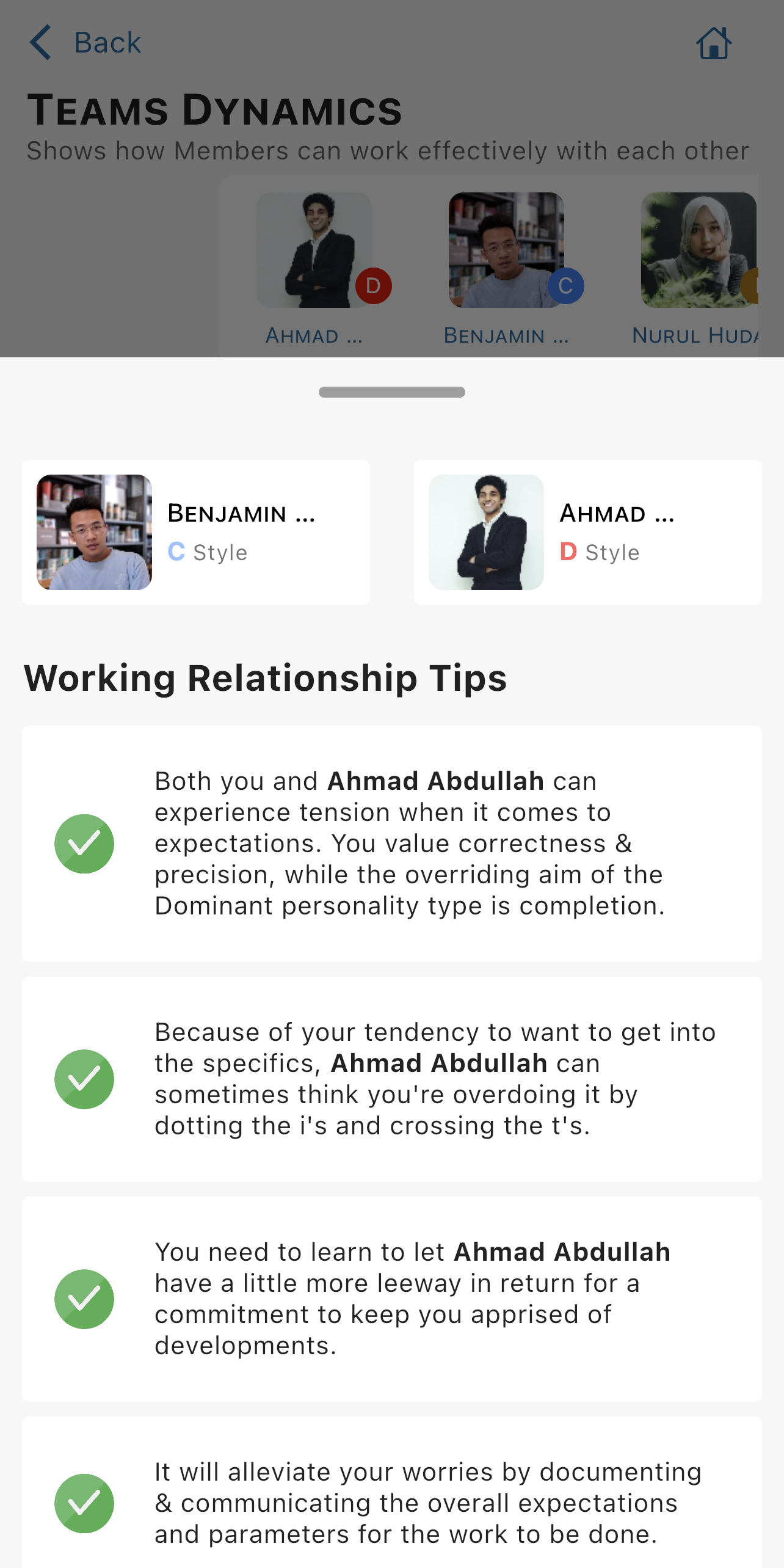This screenshot has width=784, height=1568.
Task: Select Benjamin's photo in team carousel
Action: (506, 250)
